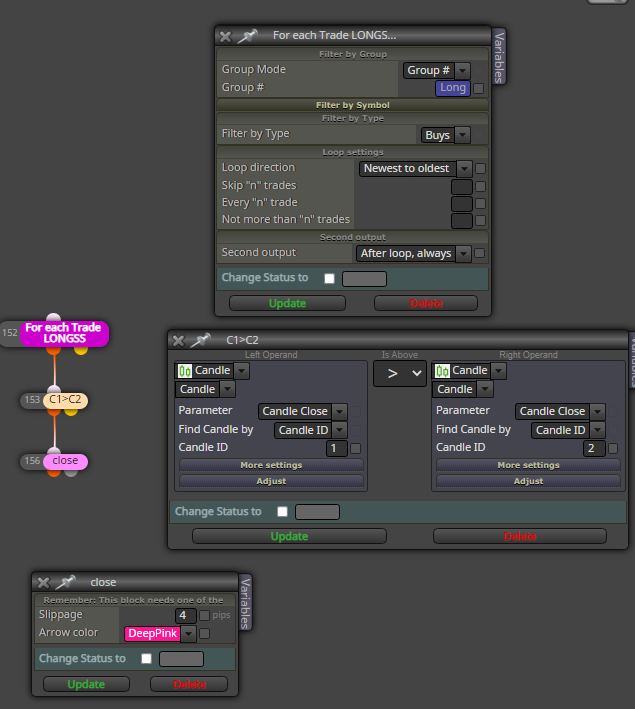
Task: Click status field in For each Trade panel
Action: [x=365, y=279]
